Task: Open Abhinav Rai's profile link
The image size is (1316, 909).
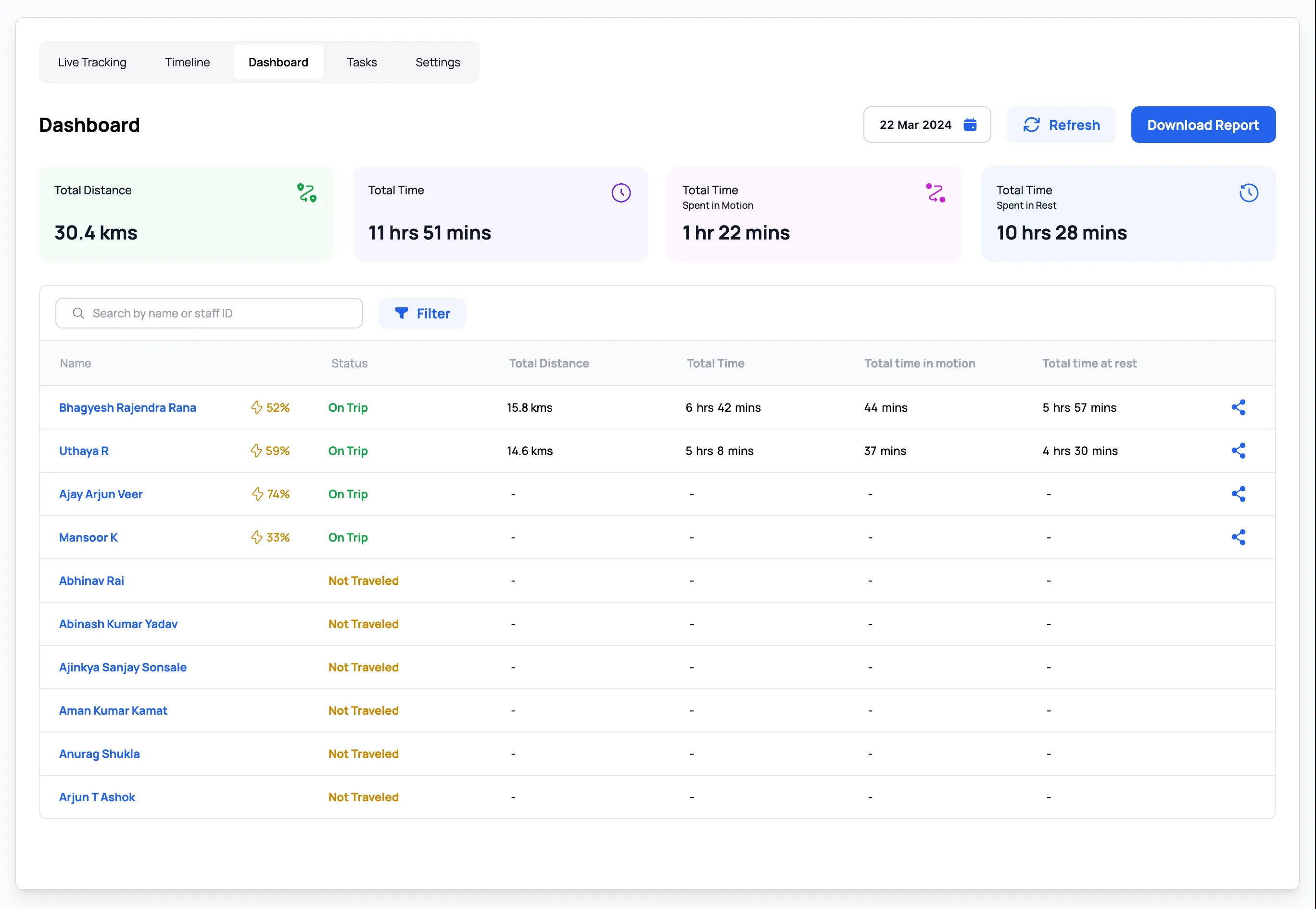Action: point(91,581)
